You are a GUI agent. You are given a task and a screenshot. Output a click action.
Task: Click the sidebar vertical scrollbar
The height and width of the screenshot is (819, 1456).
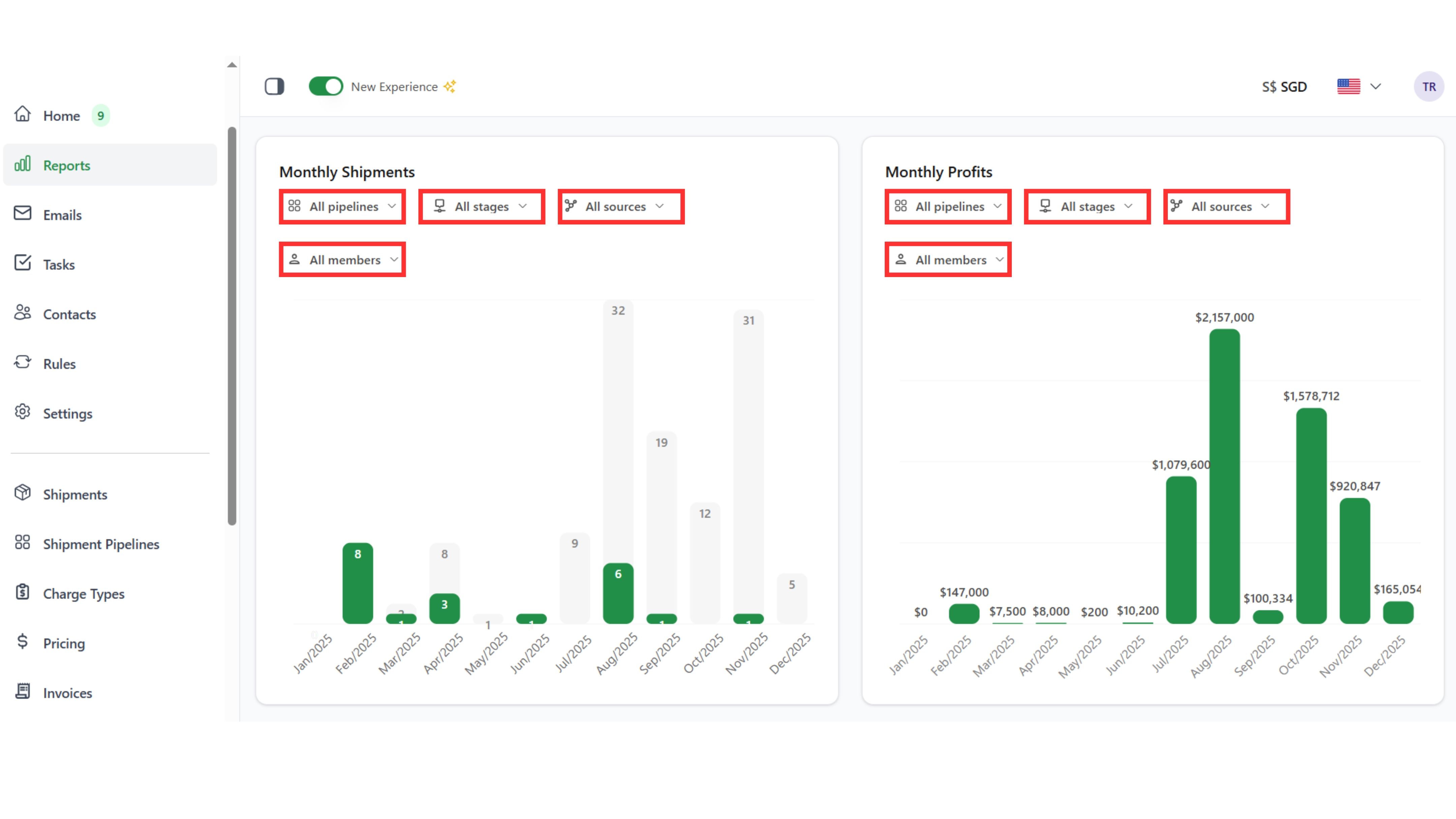pos(232,326)
